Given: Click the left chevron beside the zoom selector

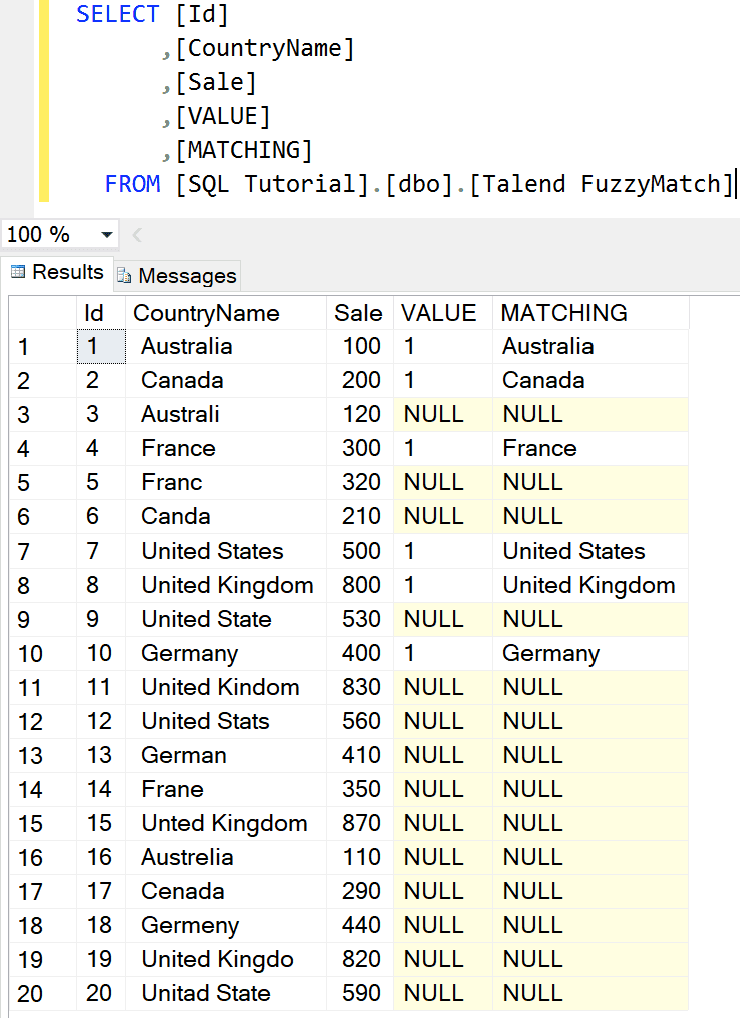Looking at the screenshot, I should [136, 233].
